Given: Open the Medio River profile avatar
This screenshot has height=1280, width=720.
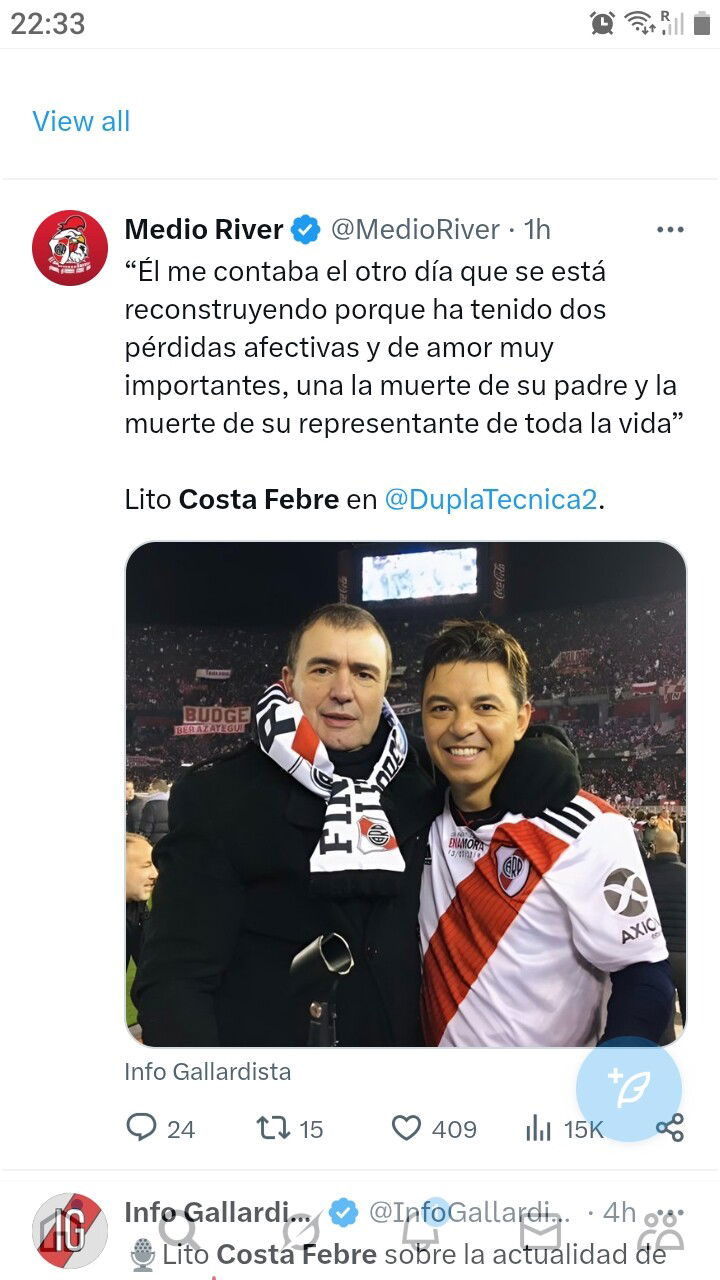Looking at the screenshot, I should pos(70,248).
